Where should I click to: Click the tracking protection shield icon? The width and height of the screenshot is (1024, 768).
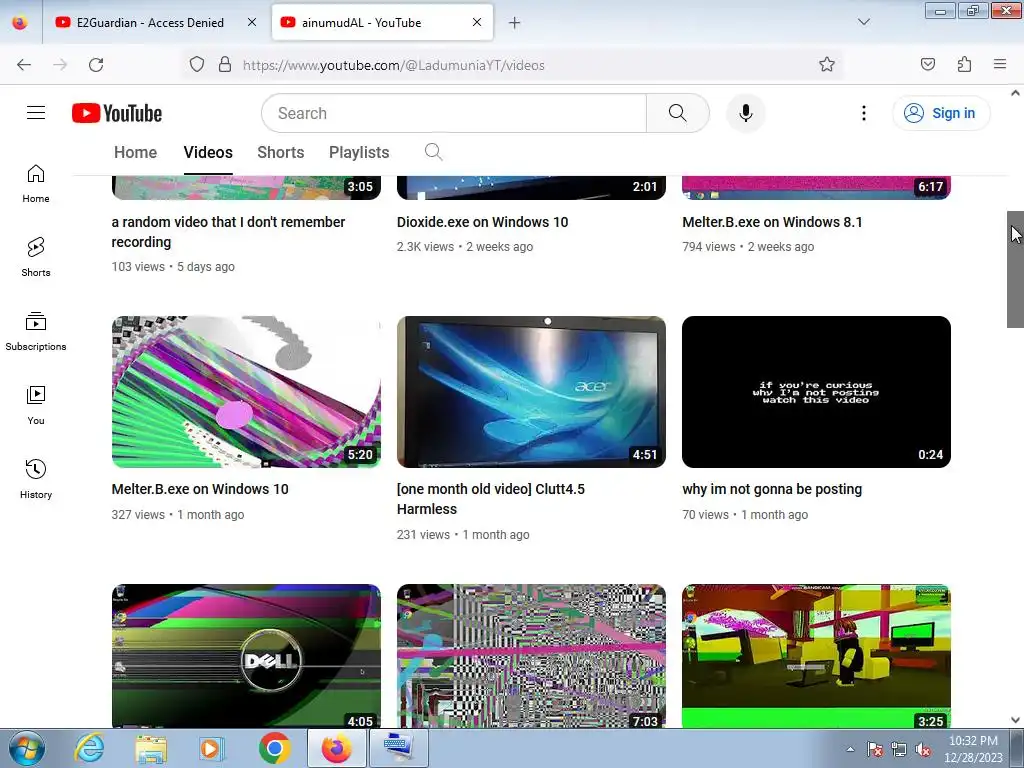(x=197, y=65)
